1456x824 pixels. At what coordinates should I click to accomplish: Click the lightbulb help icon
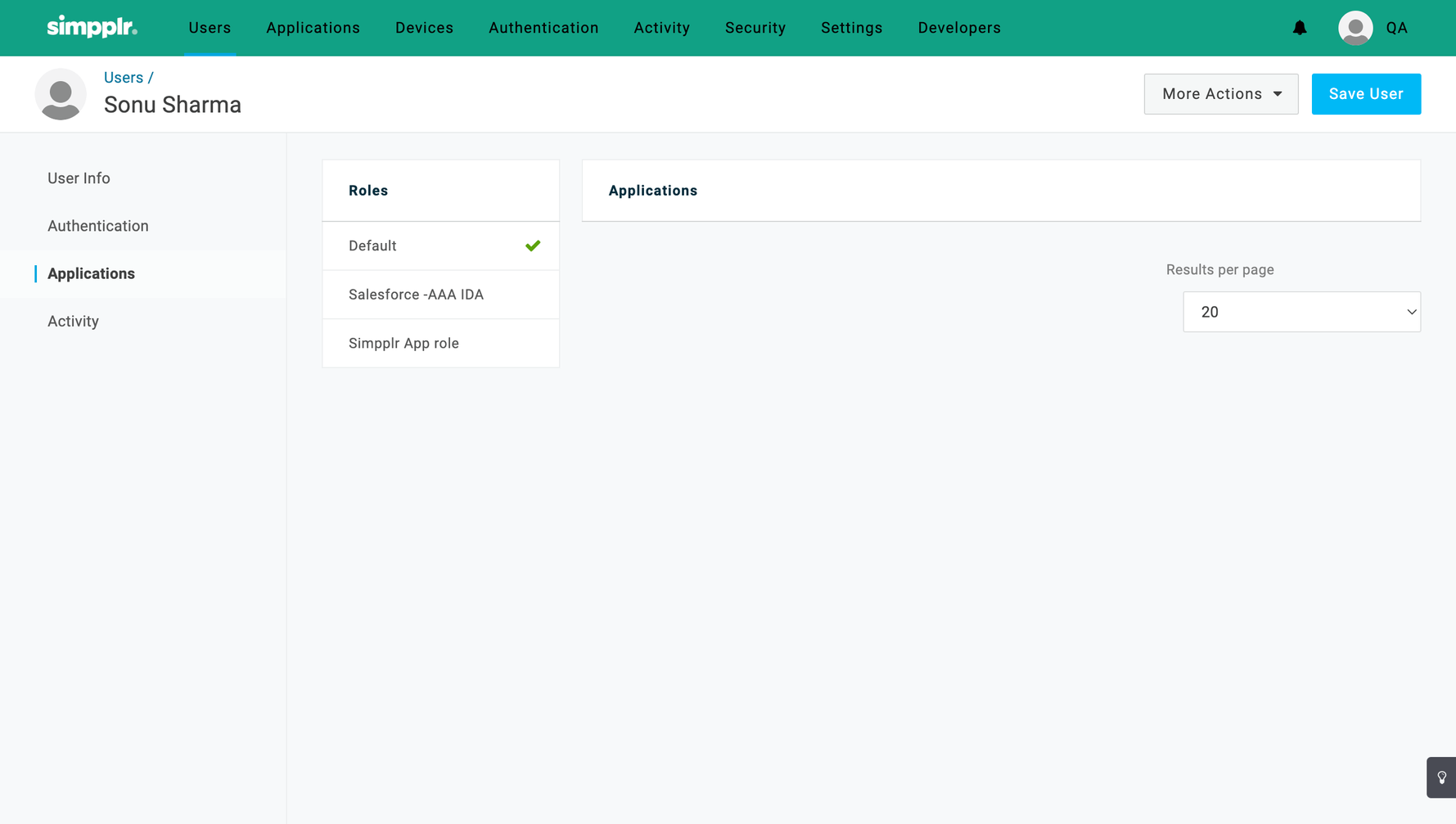click(1441, 777)
